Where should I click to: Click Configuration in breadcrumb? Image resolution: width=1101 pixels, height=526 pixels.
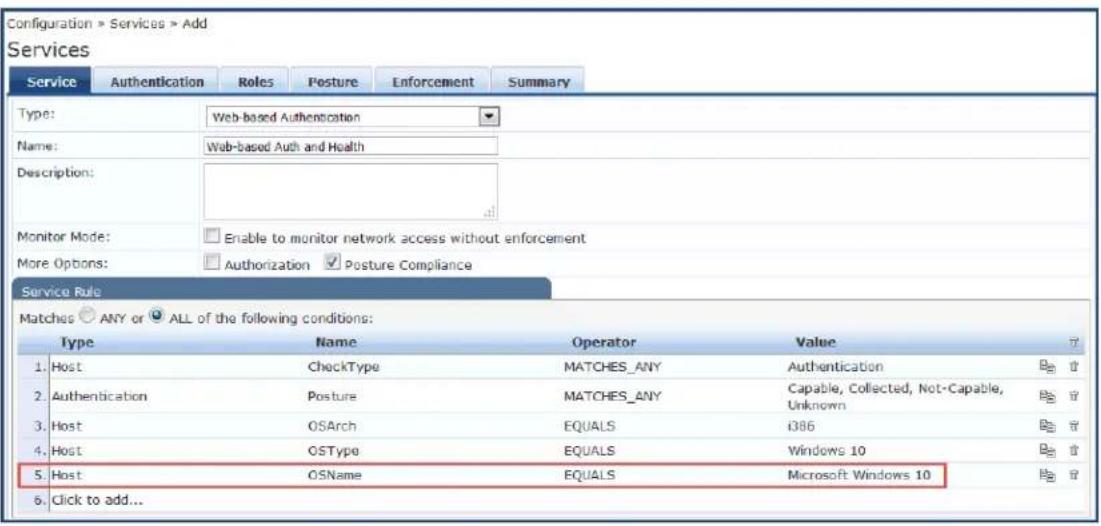50,23
